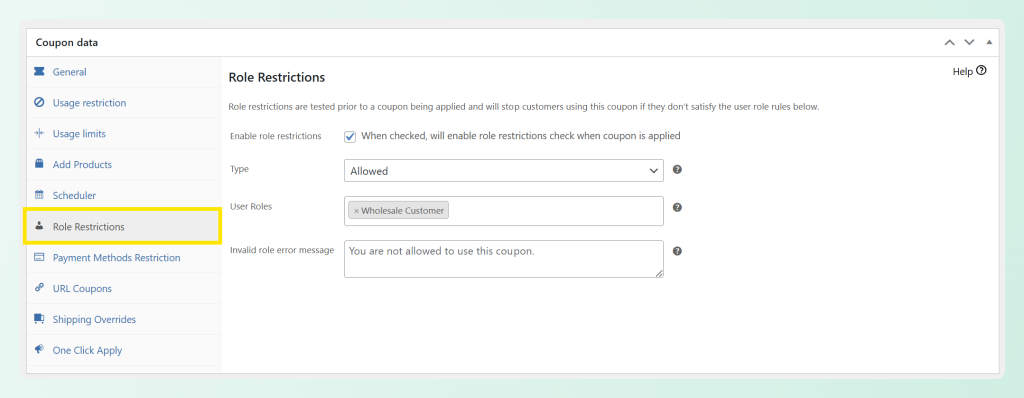
Task: Click the Scheduler calendar icon
Action: (39, 195)
